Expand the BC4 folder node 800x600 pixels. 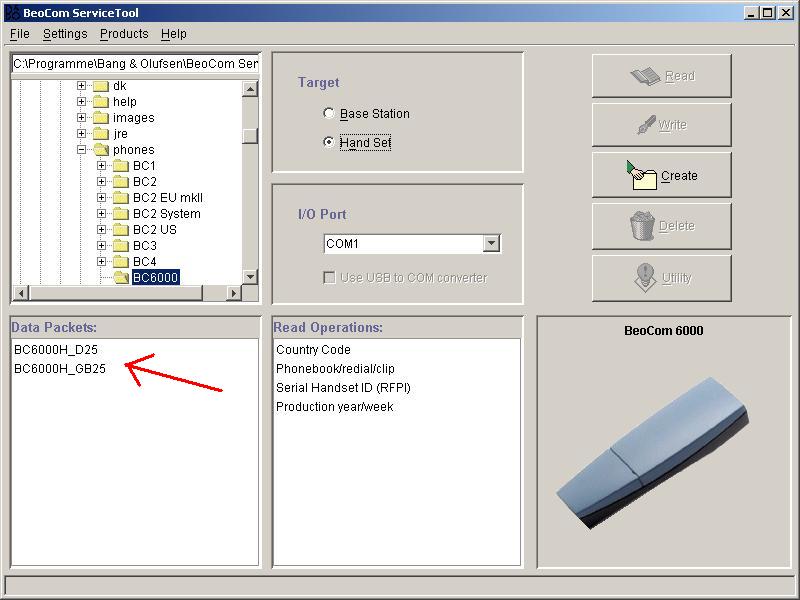click(x=101, y=261)
